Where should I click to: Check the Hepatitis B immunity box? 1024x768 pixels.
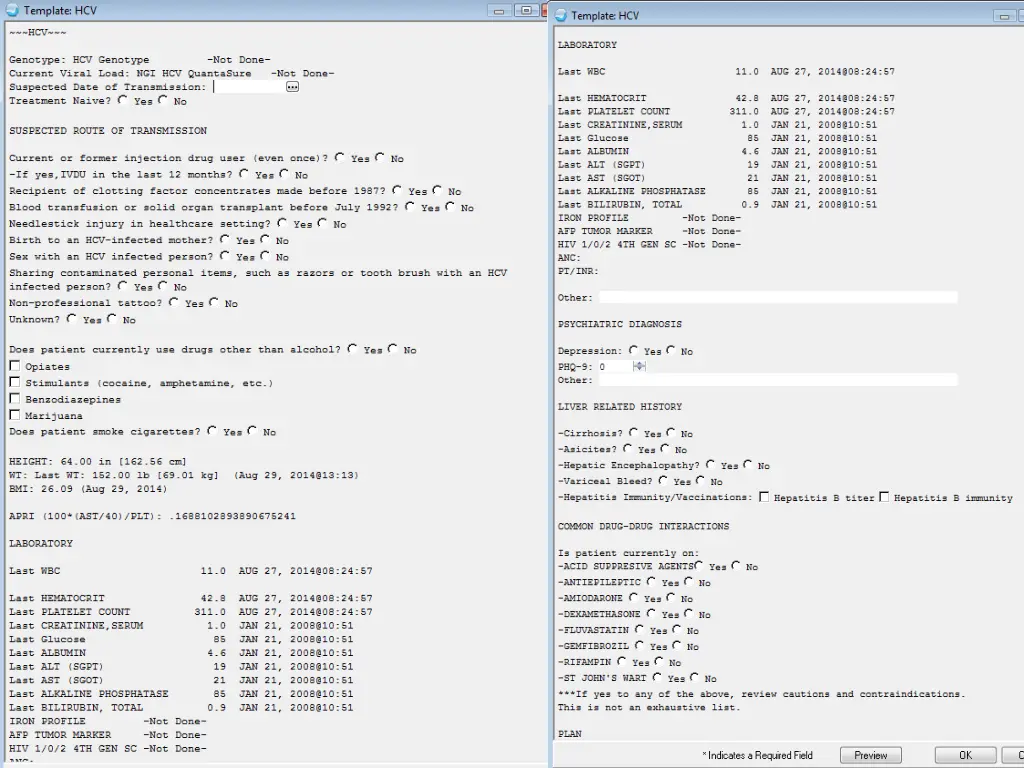pyautogui.click(x=884, y=497)
